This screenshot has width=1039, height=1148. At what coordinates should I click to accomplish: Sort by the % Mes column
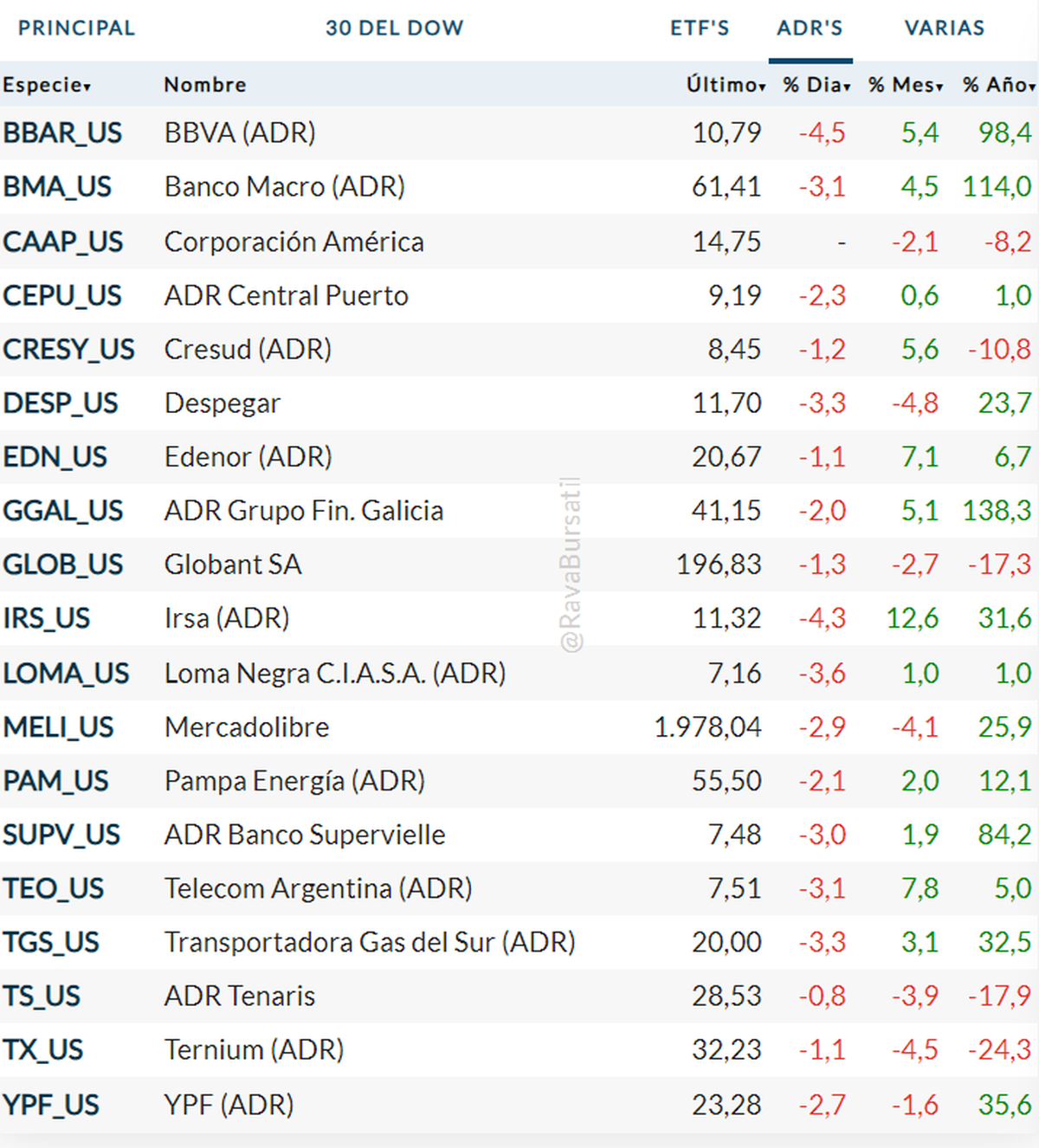[x=906, y=85]
